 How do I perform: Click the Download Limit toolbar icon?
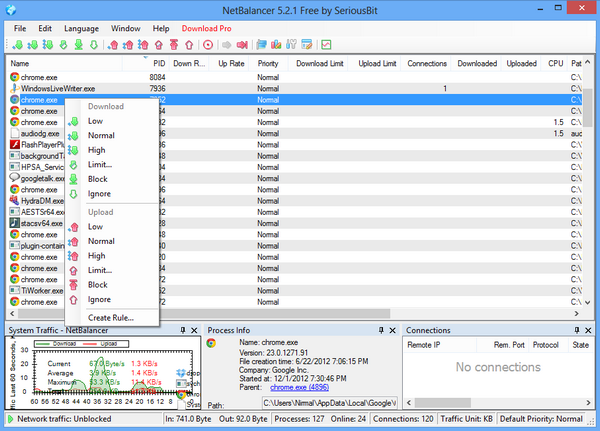coord(64,45)
